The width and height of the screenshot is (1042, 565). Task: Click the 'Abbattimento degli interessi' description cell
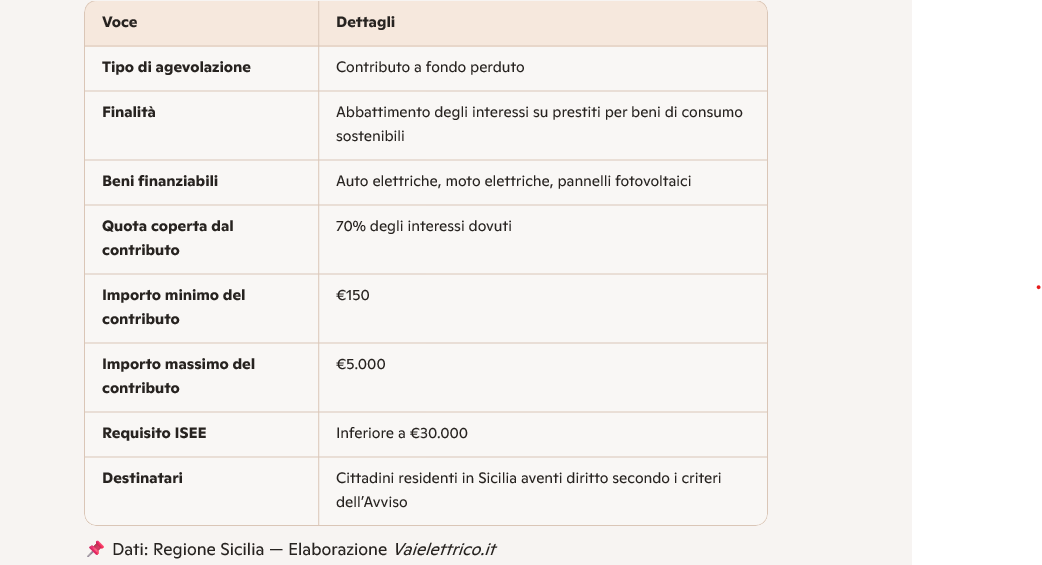click(539, 124)
